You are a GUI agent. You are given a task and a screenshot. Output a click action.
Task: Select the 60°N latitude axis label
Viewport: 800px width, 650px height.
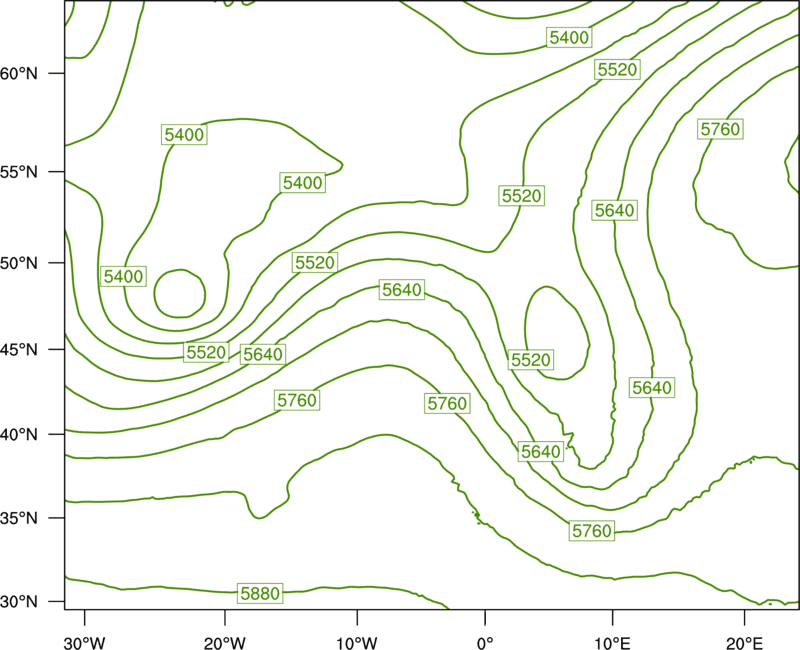[19, 73]
